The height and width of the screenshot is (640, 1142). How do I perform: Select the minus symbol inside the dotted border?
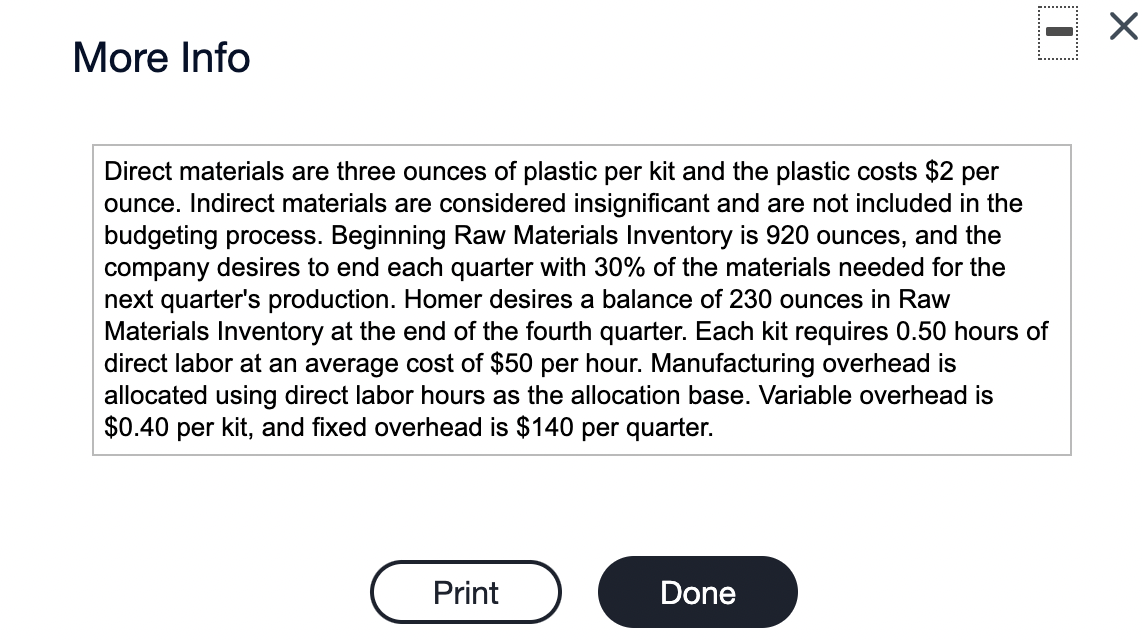coord(1059,31)
